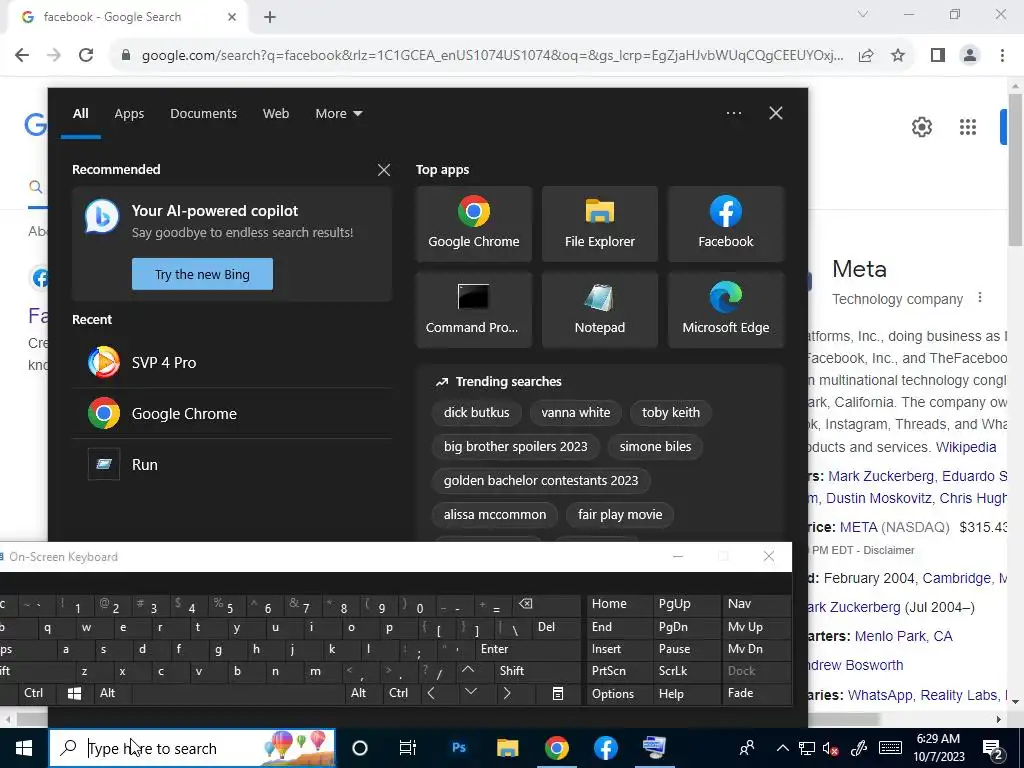The image size is (1024, 768).
Task: Search trending topic simone biles
Action: pos(655,447)
